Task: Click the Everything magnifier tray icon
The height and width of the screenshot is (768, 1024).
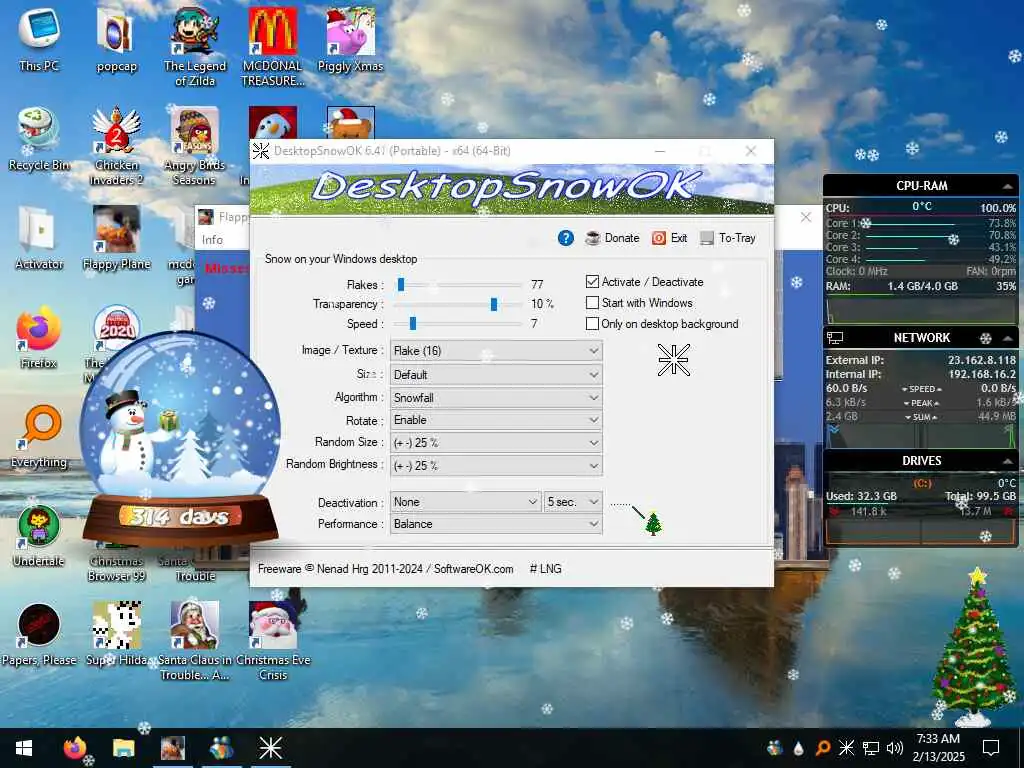Action: coord(823,748)
